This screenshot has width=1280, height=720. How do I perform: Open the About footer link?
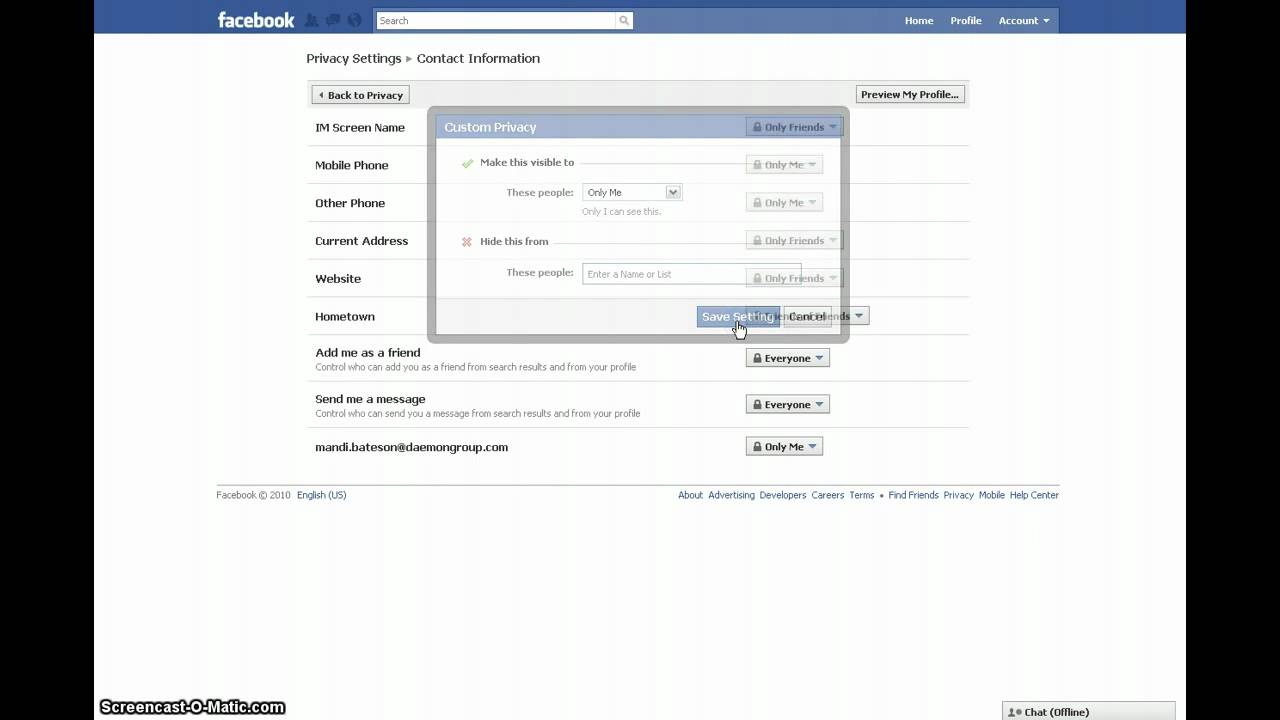690,495
